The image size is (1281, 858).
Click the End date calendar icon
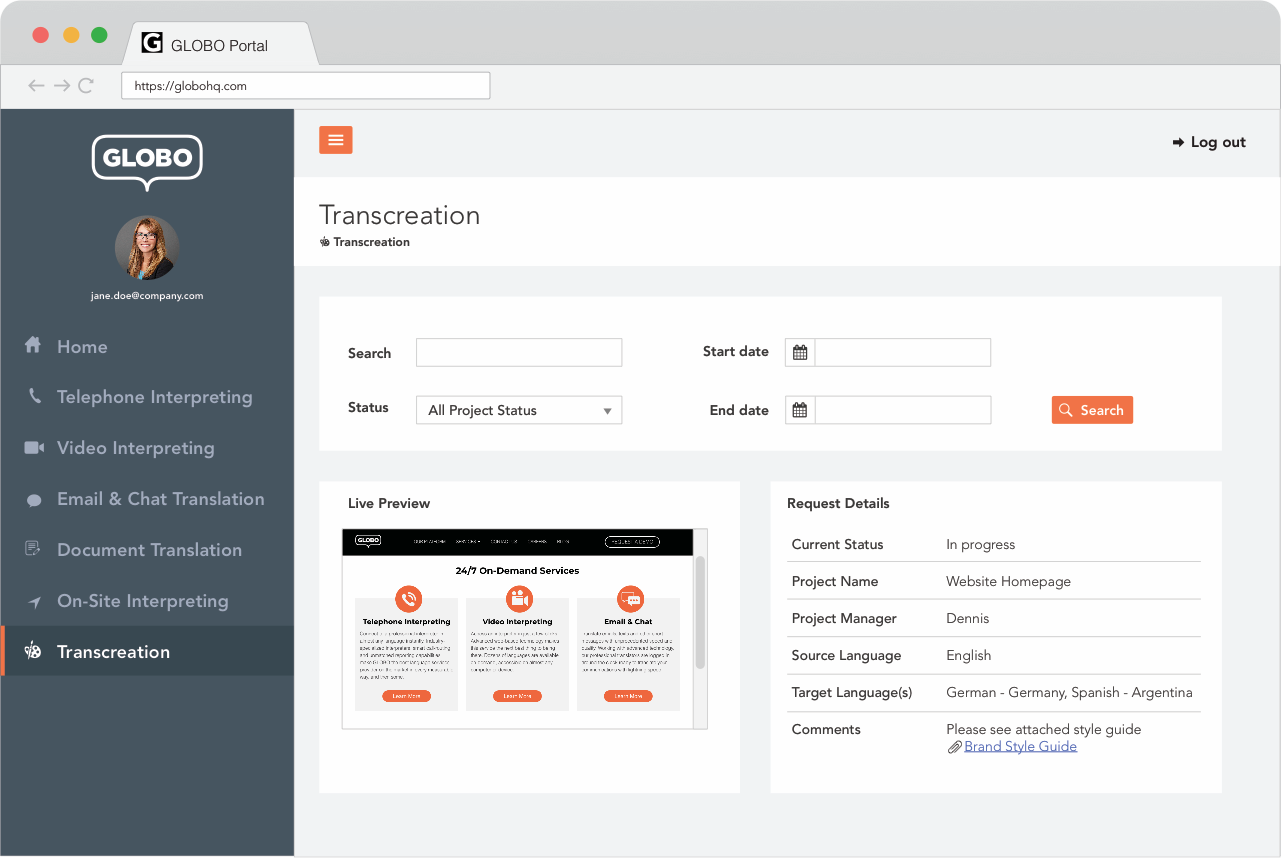tap(800, 410)
